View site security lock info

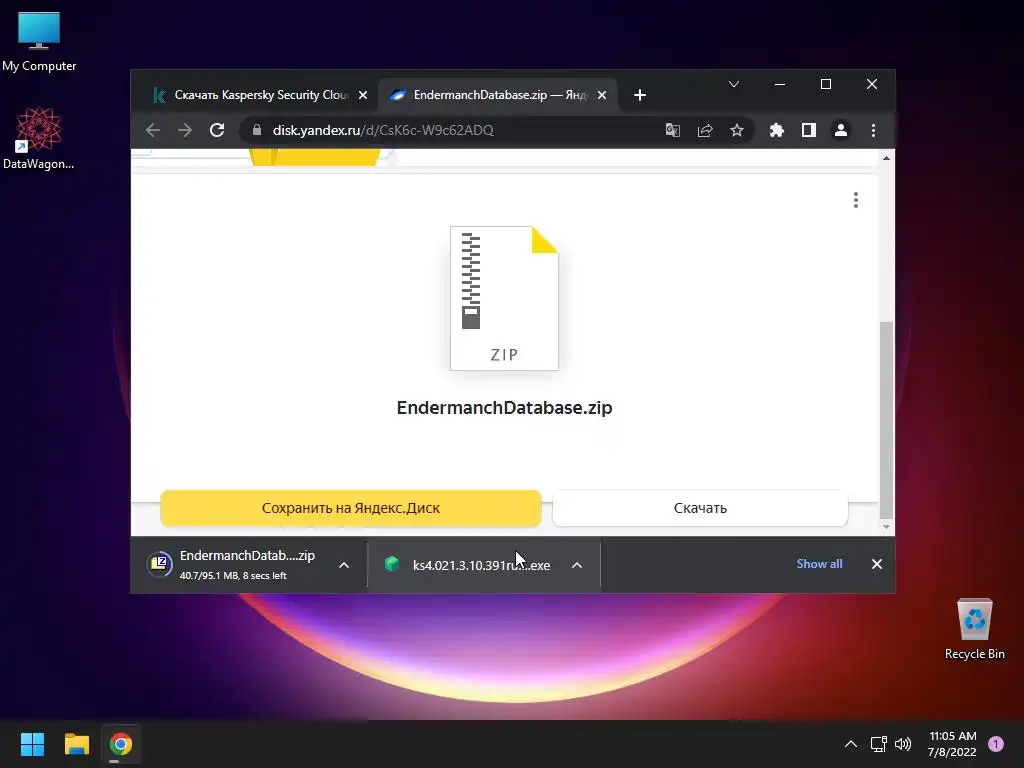(257, 131)
